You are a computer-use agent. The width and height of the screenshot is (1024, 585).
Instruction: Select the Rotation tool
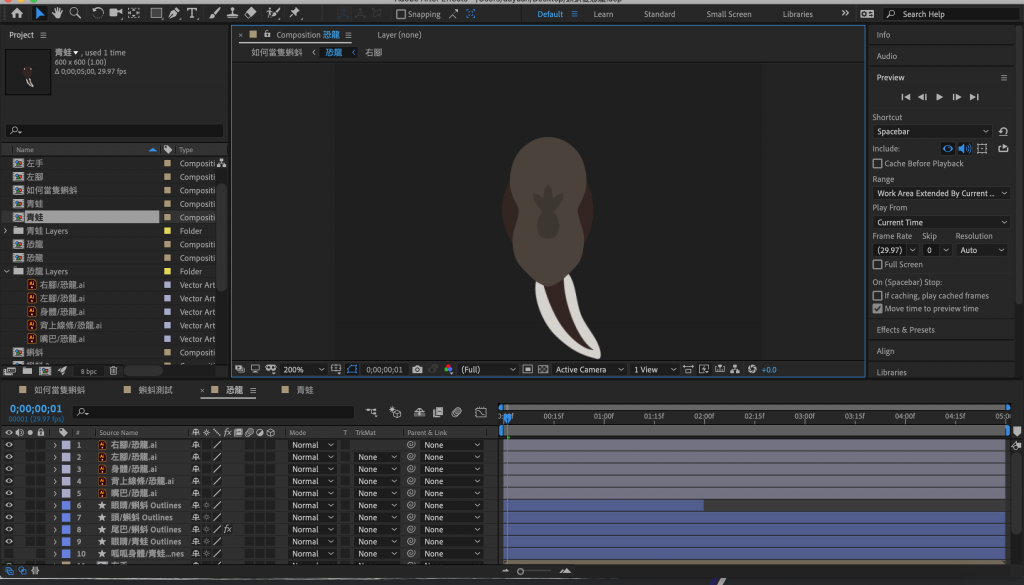[x=97, y=14]
